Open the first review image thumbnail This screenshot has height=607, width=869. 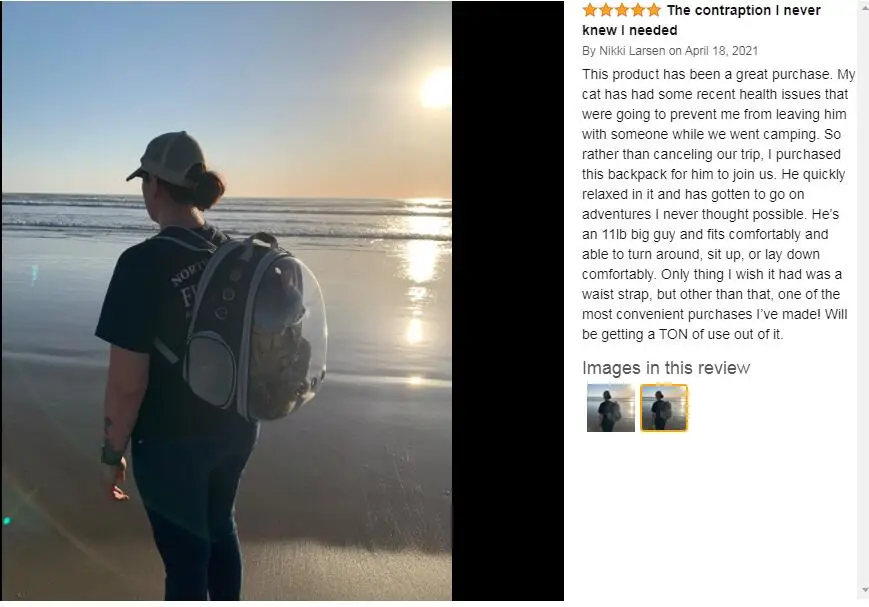tap(611, 407)
